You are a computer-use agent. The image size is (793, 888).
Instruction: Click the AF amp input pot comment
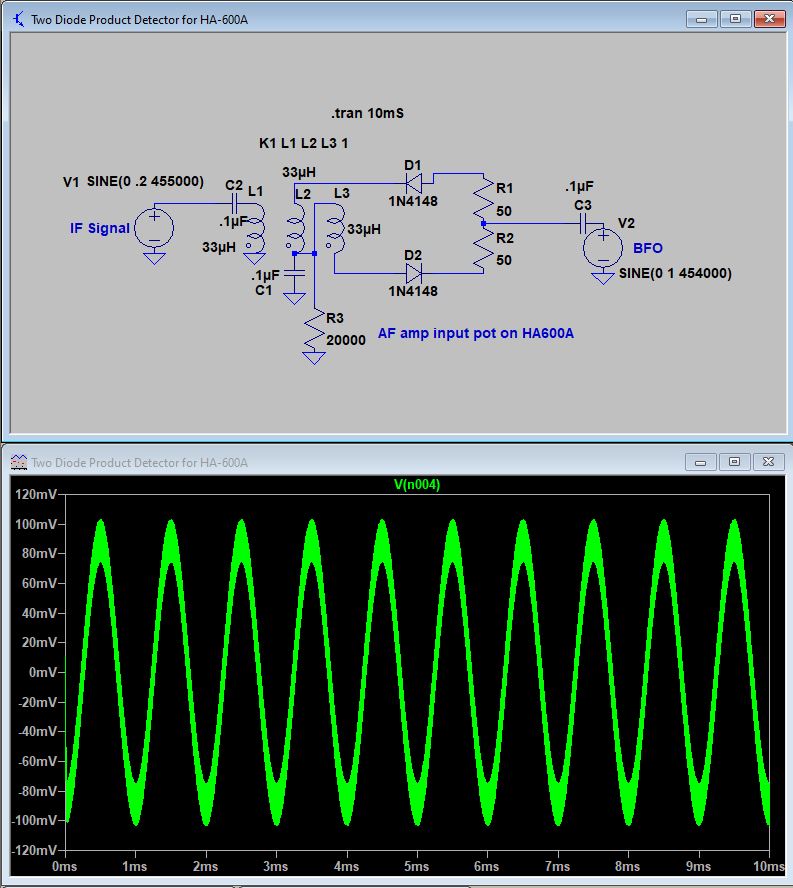[476, 334]
